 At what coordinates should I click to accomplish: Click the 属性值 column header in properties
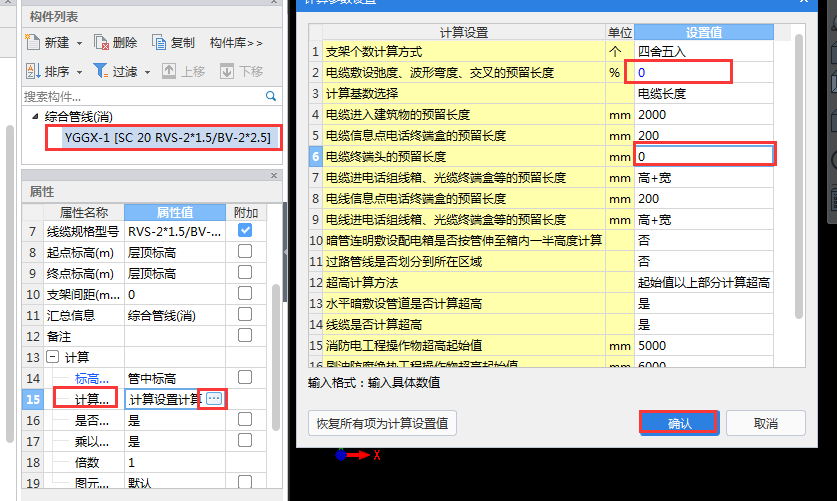[175, 212]
